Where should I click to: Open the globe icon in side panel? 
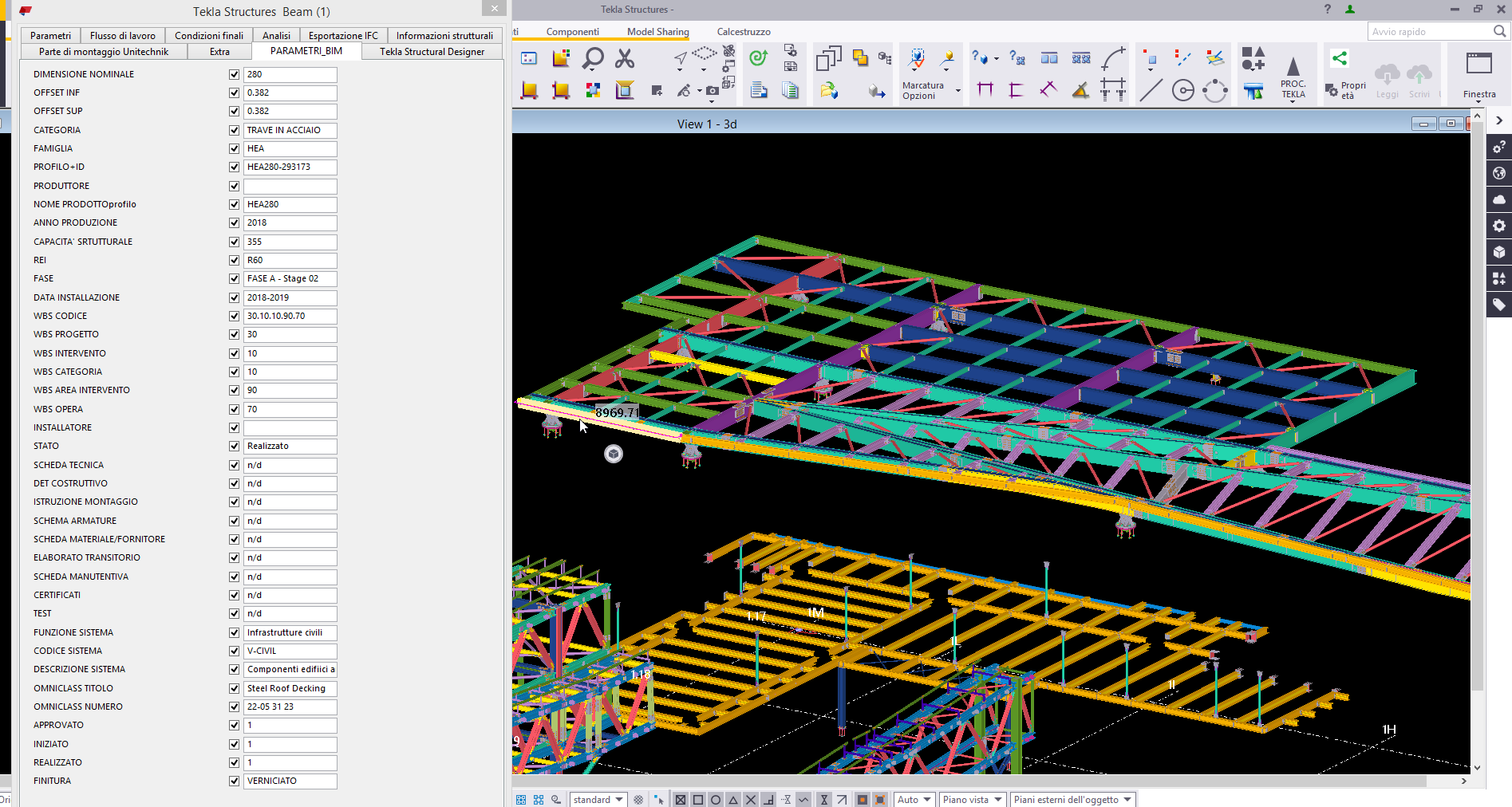tap(1499, 173)
